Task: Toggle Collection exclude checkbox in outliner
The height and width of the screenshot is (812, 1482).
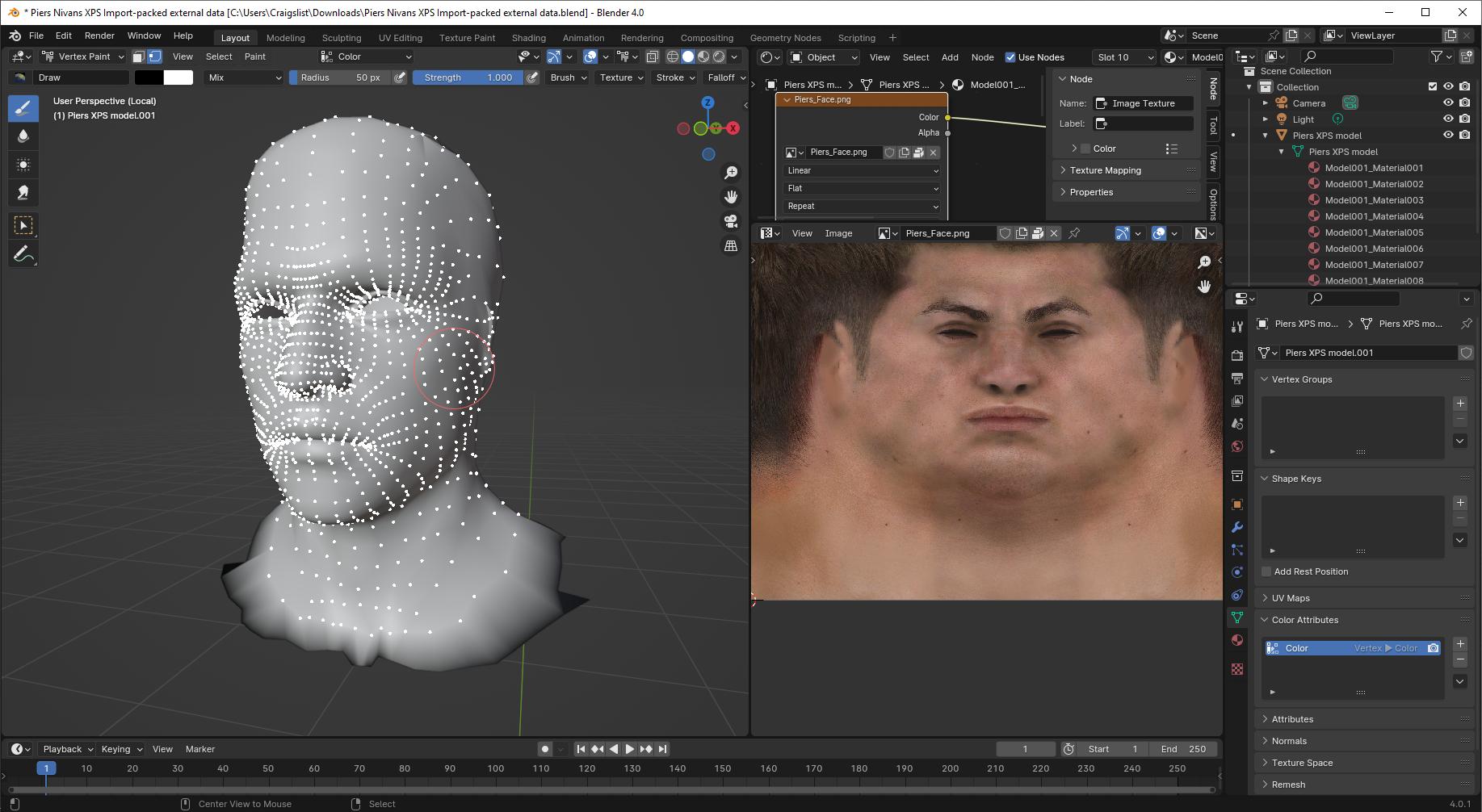Action: pos(1433,86)
